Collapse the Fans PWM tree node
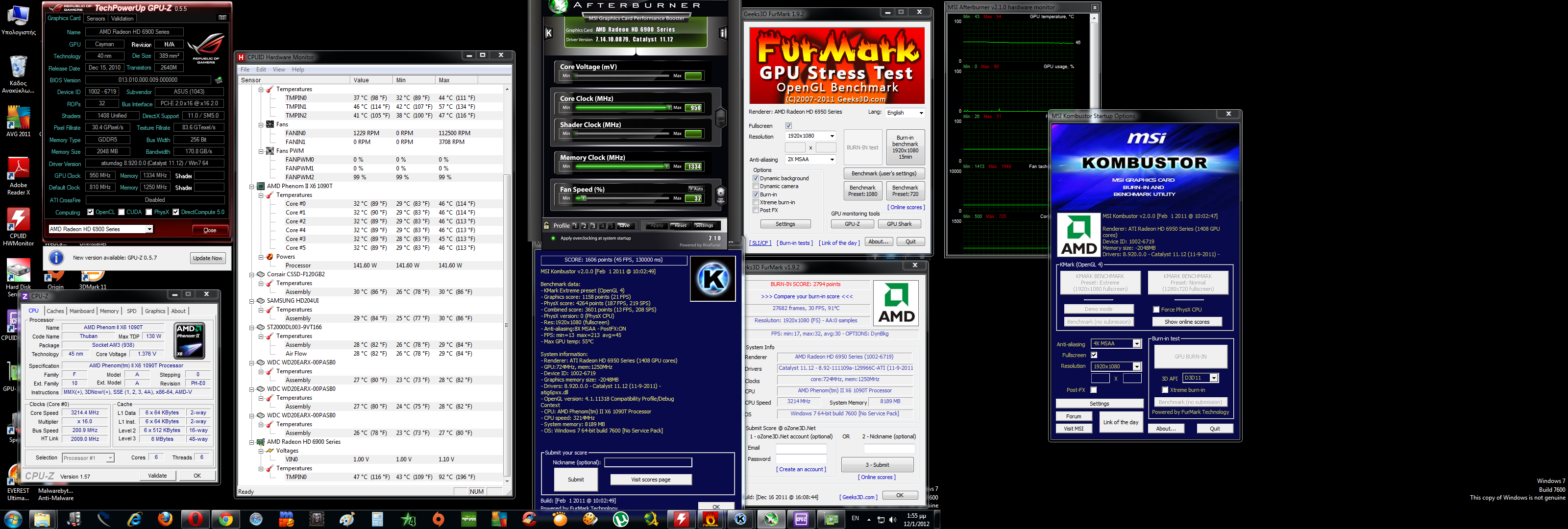The image size is (1568, 529). 261,151
